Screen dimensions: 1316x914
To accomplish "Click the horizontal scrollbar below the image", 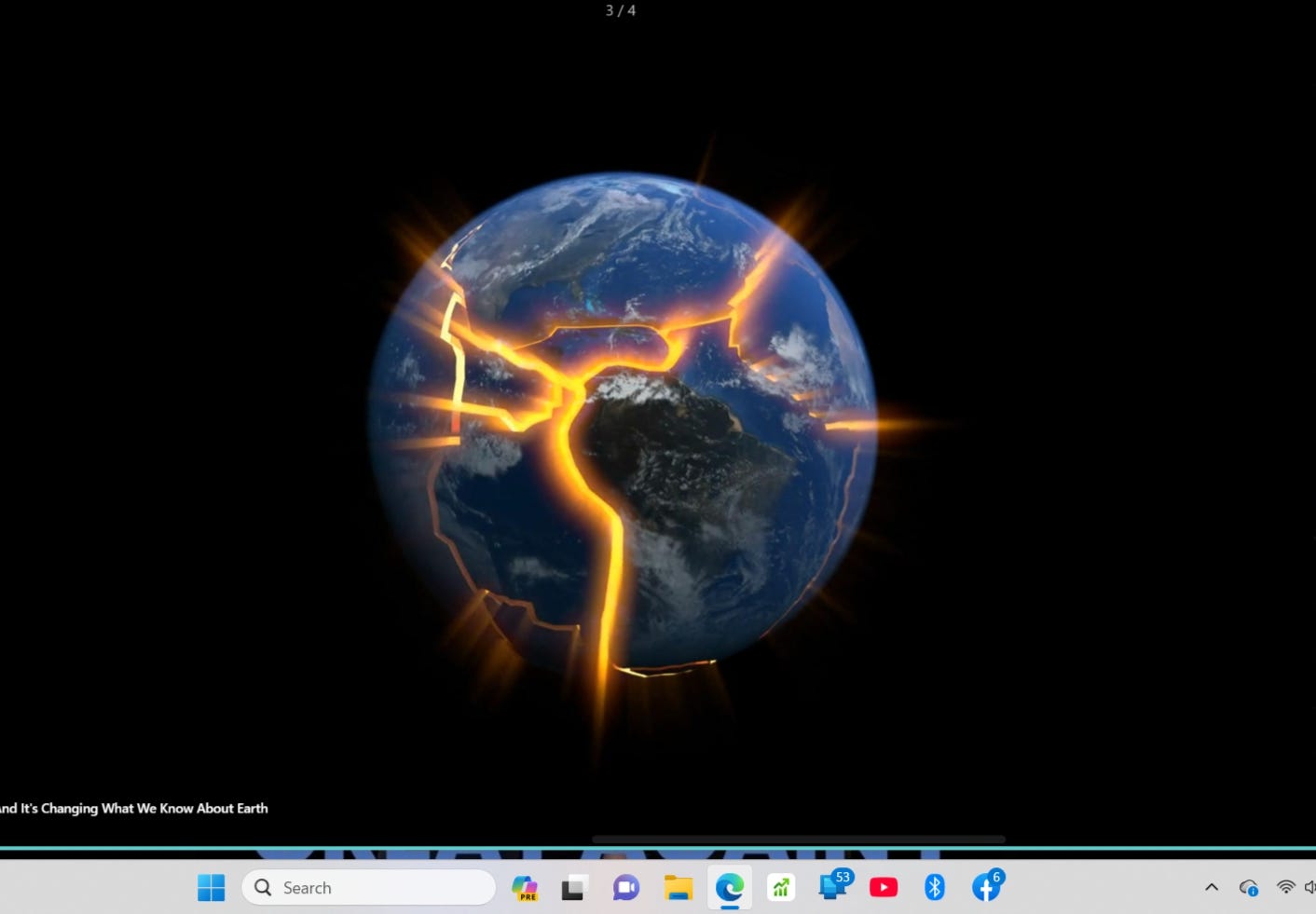I will coord(799,839).
